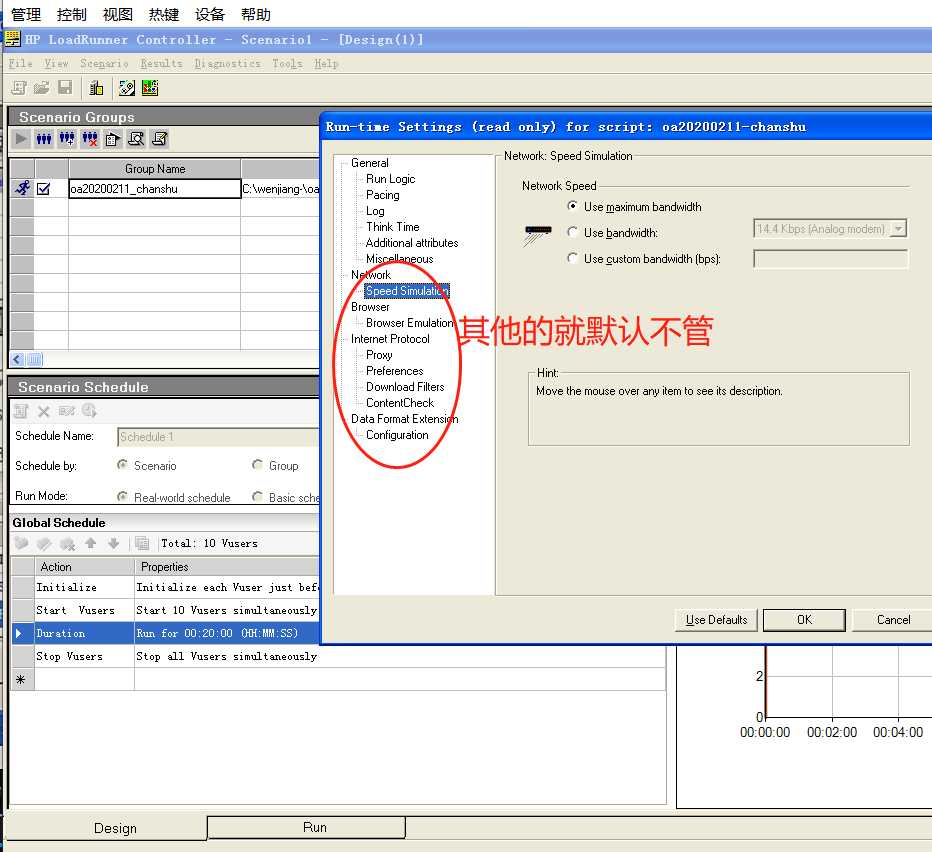Select Pacing in settings tree
The height and width of the screenshot is (852, 932).
coord(383,195)
